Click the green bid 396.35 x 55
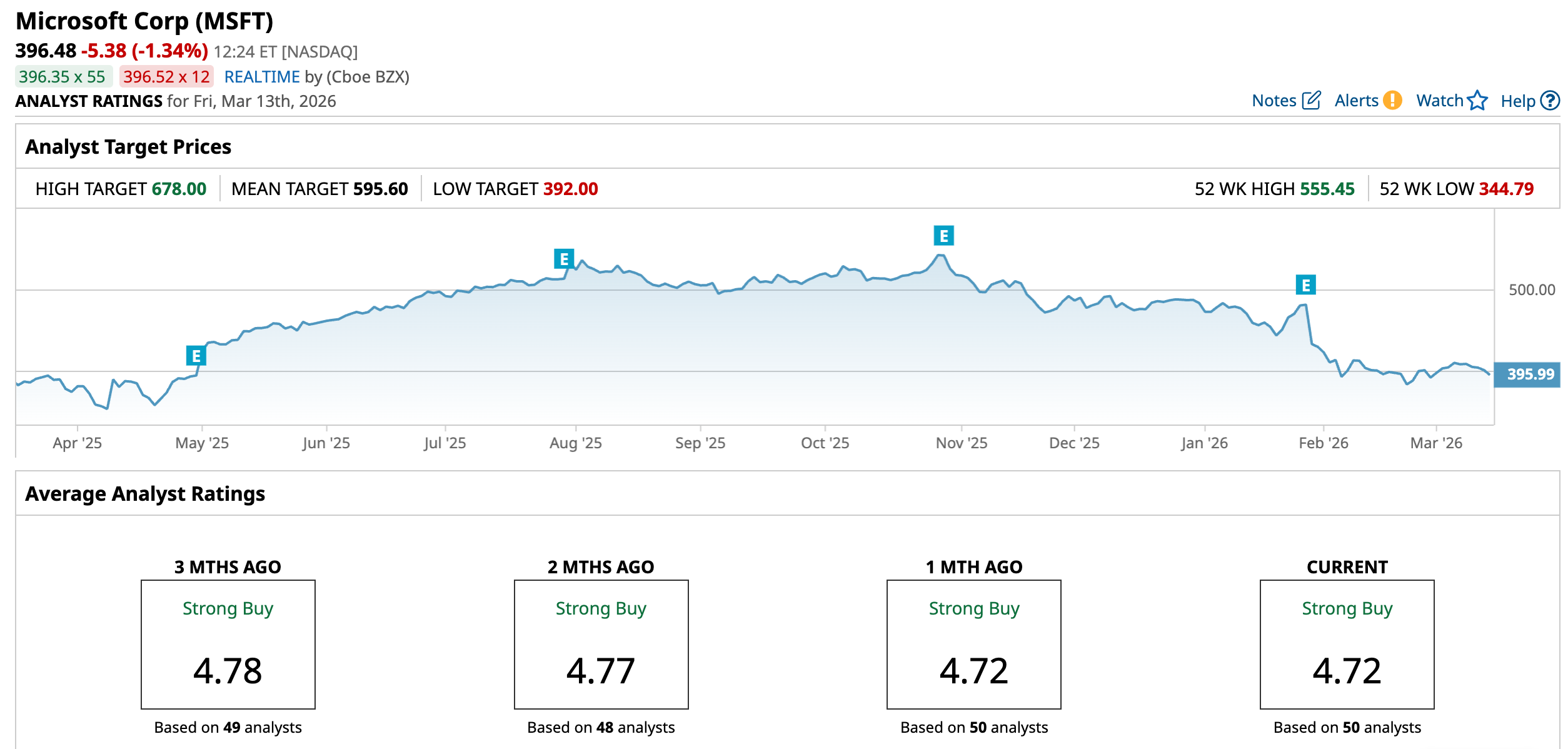 click(63, 77)
